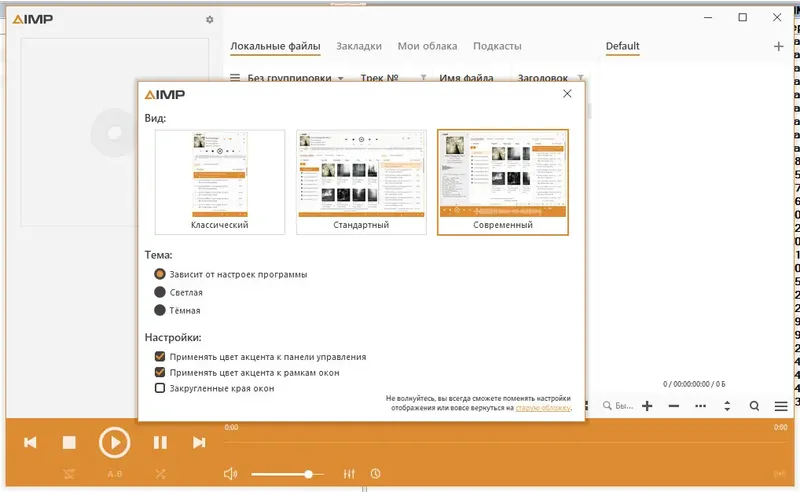The height and width of the screenshot is (492, 800).
Task: Remove files with the playlist minus icon
Action: (x=673, y=406)
